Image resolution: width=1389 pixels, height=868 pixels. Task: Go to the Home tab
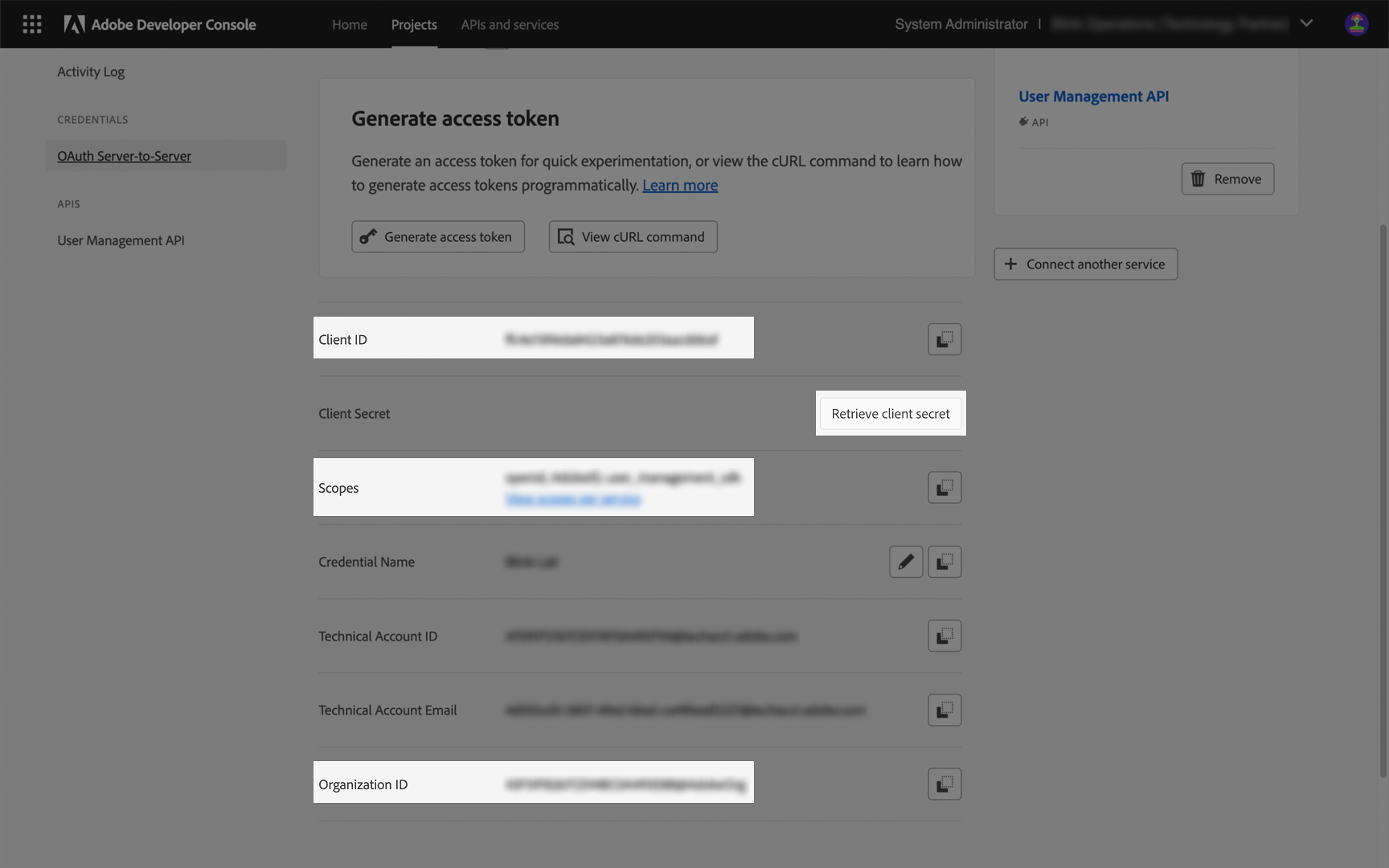pos(350,24)
